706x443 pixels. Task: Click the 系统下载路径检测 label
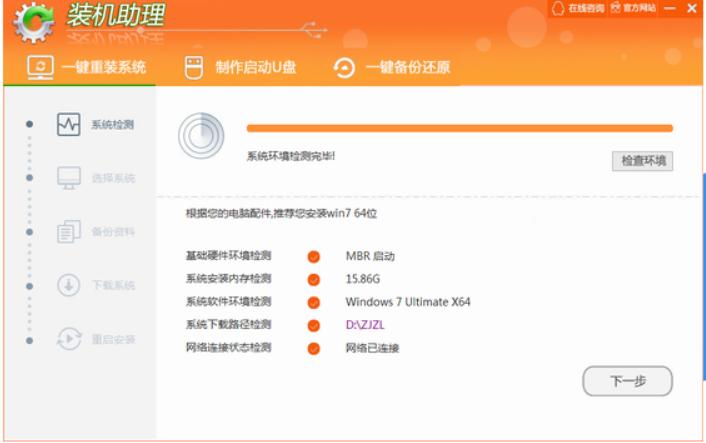click(228, 325)
